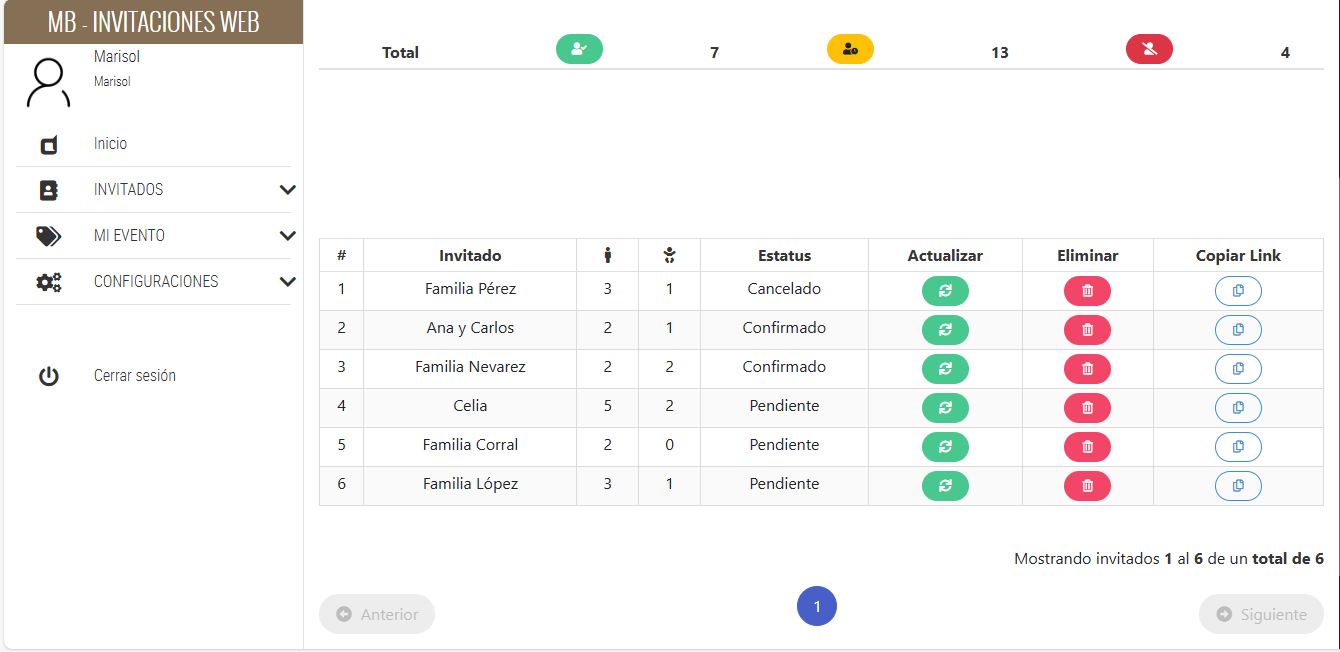
Task: Select page 1 in the pagination
Action: (817, 606)
